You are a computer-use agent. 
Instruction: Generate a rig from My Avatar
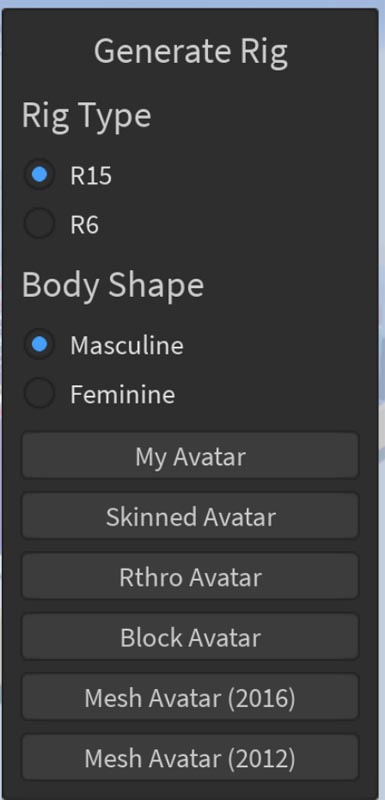190,456
